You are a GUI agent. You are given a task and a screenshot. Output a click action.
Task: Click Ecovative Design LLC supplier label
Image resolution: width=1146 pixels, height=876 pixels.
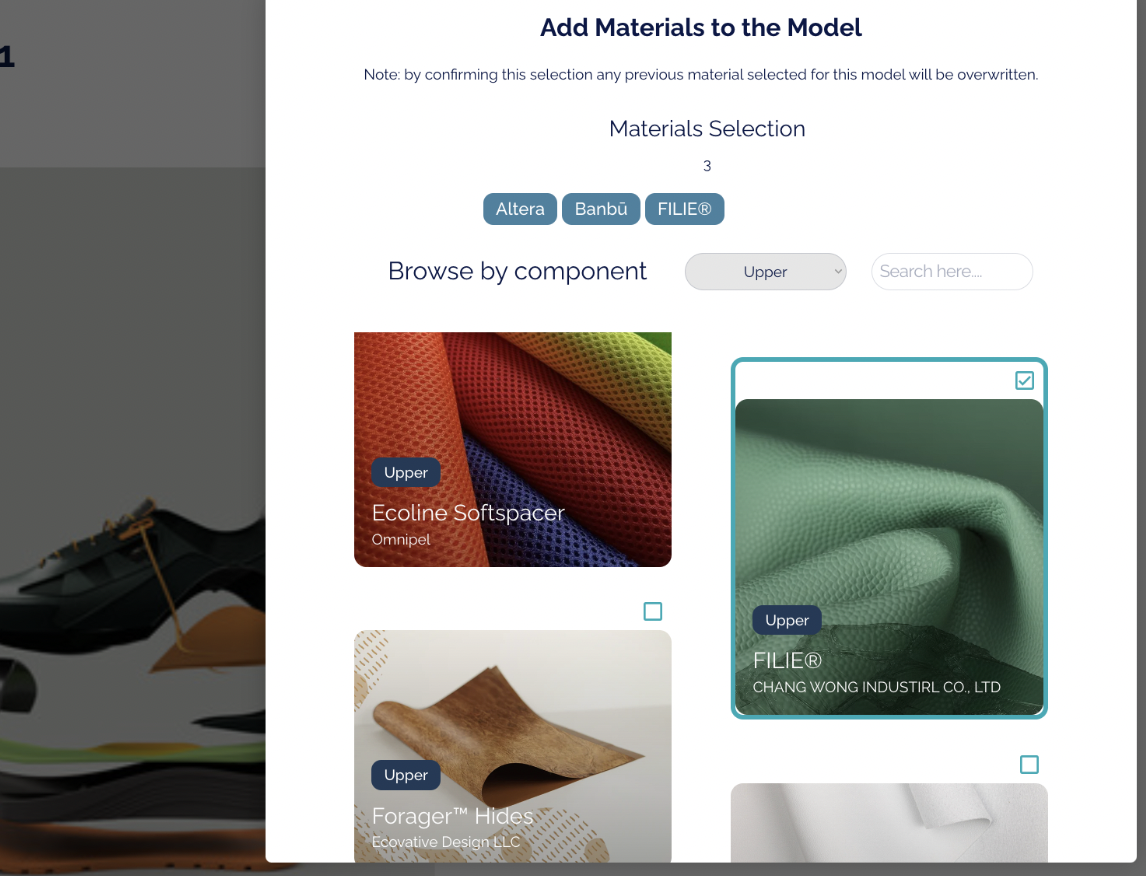(x=446, y=842)
